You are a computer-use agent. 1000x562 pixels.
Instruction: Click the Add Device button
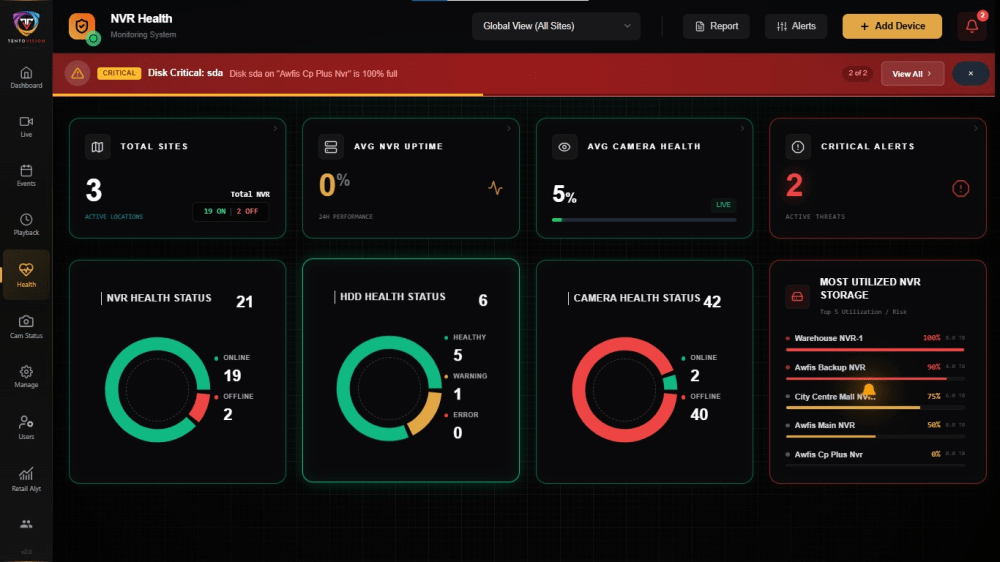tap(892, 26)
